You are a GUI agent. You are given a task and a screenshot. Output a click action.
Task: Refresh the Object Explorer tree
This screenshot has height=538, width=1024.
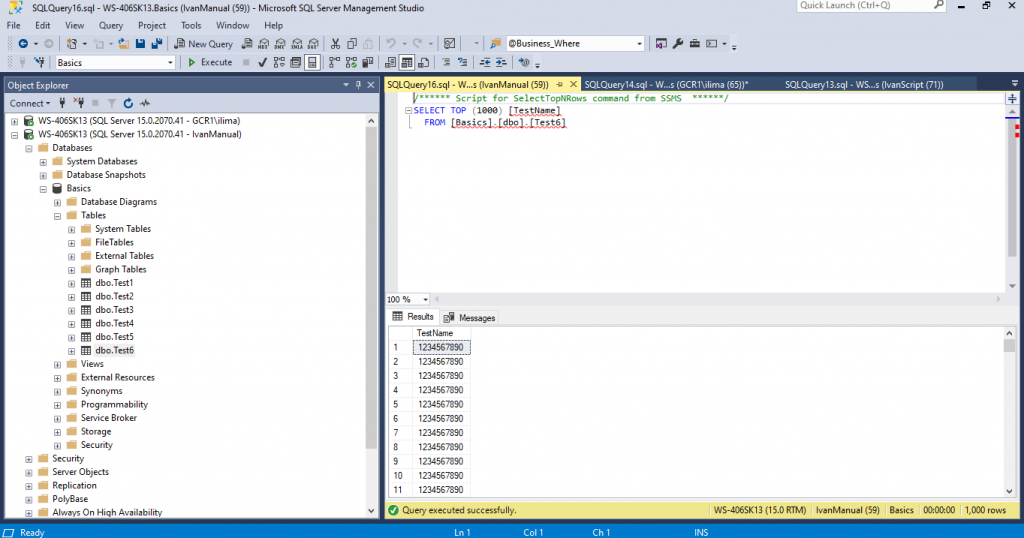click(x=128, y=103)
